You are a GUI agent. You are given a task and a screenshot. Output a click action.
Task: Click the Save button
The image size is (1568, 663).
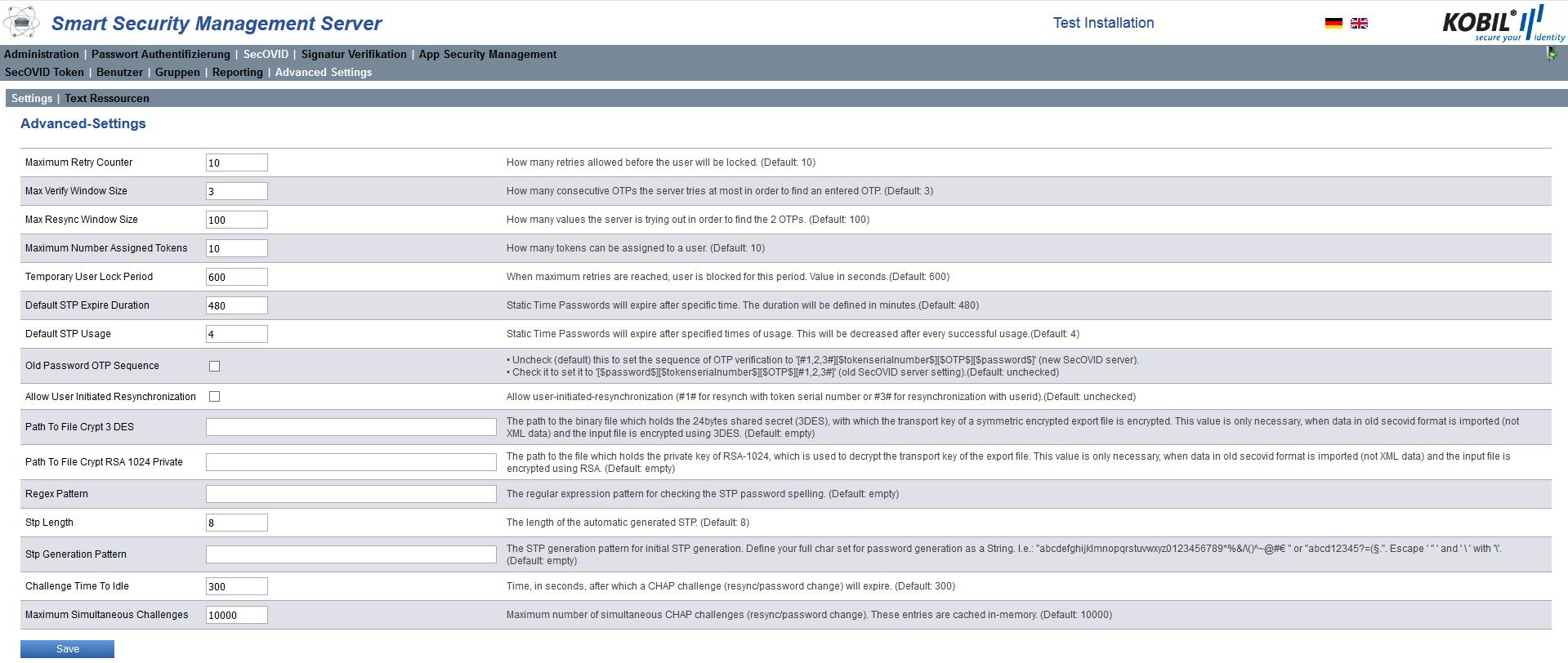67,649
